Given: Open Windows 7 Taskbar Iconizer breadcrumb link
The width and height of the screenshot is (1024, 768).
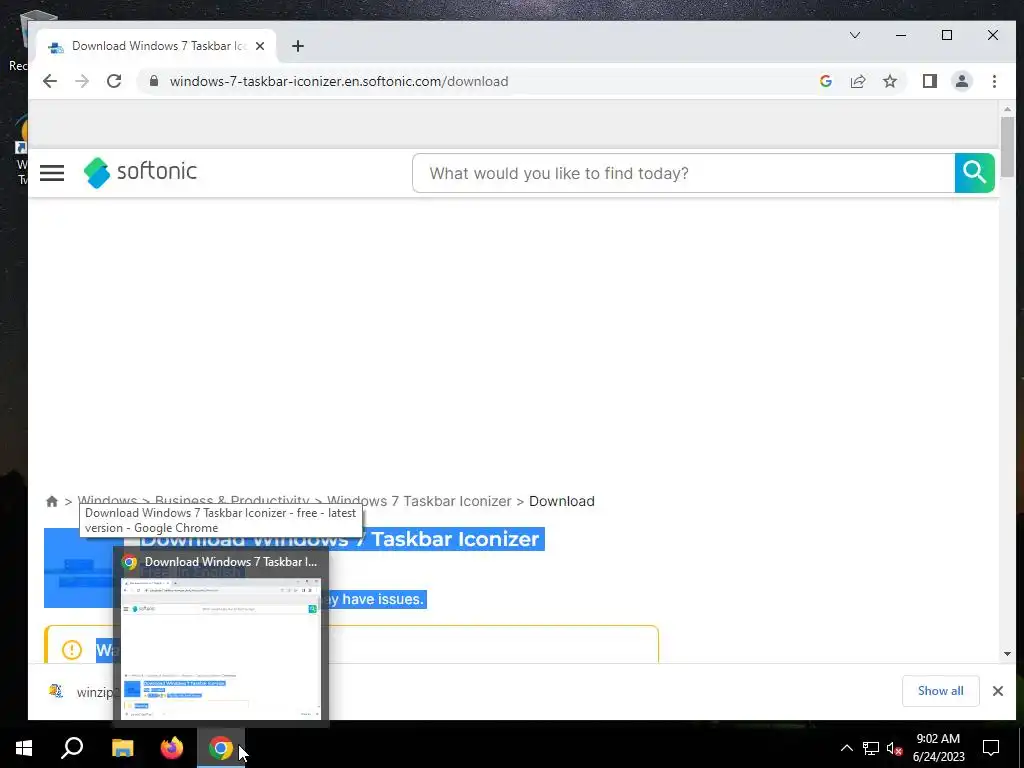Looking at the screenshot, I should point(419,501).
